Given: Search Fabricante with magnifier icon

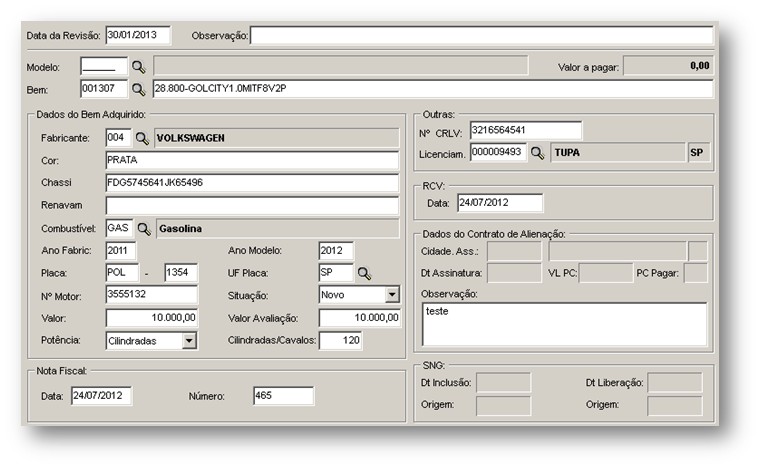Looking at the screenshot, I should [x=142, y=138].
